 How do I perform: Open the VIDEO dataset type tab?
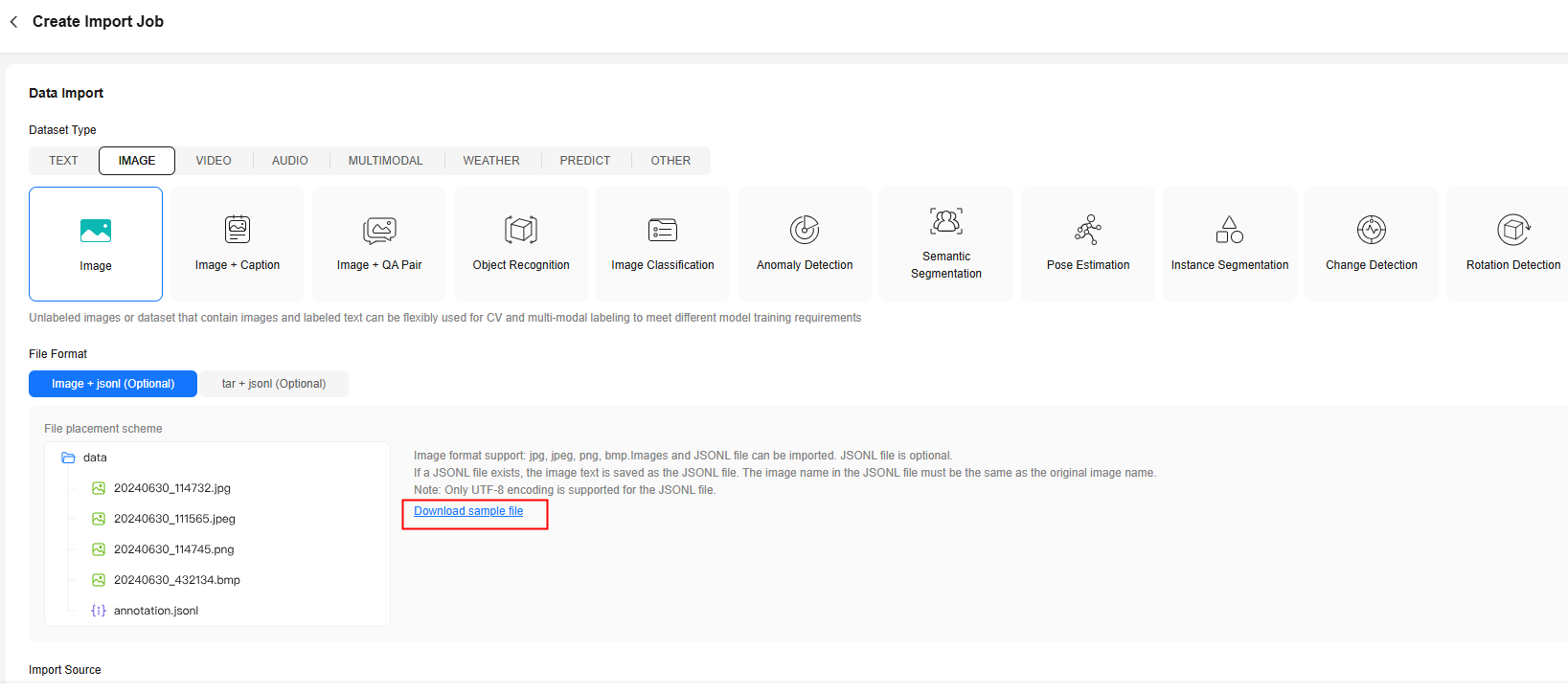(x=214, y=161)
